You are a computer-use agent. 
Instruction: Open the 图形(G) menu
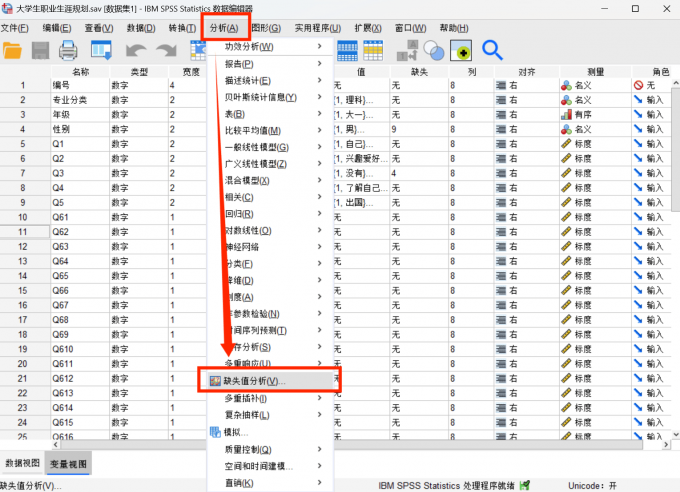pos(266,28)
